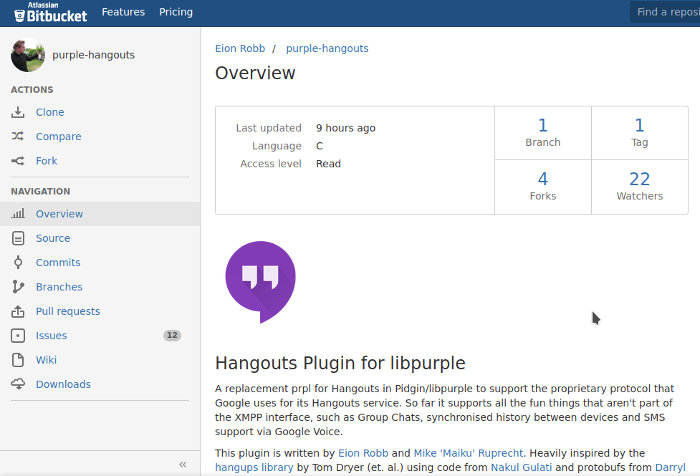Click the Compare shuffle icon
The image size is (700, 476).
coord(18,136)
